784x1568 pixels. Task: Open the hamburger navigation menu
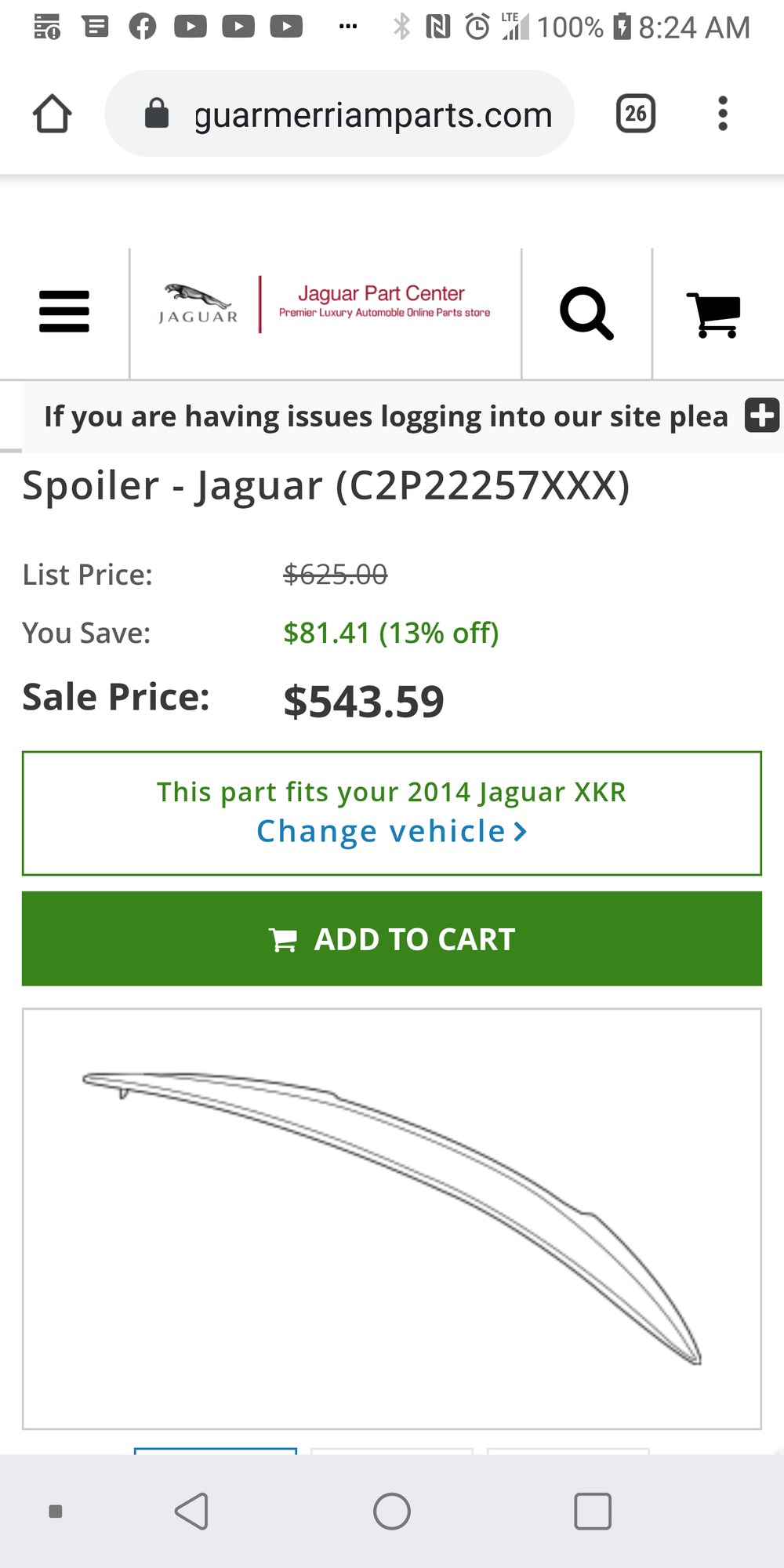coord(64,312)
